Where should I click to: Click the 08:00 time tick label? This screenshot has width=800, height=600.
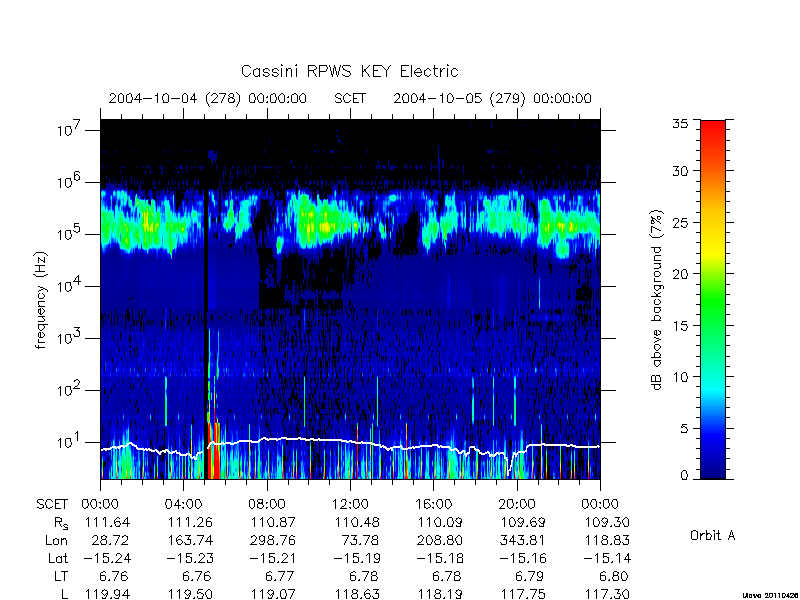(x=267, y=504)
